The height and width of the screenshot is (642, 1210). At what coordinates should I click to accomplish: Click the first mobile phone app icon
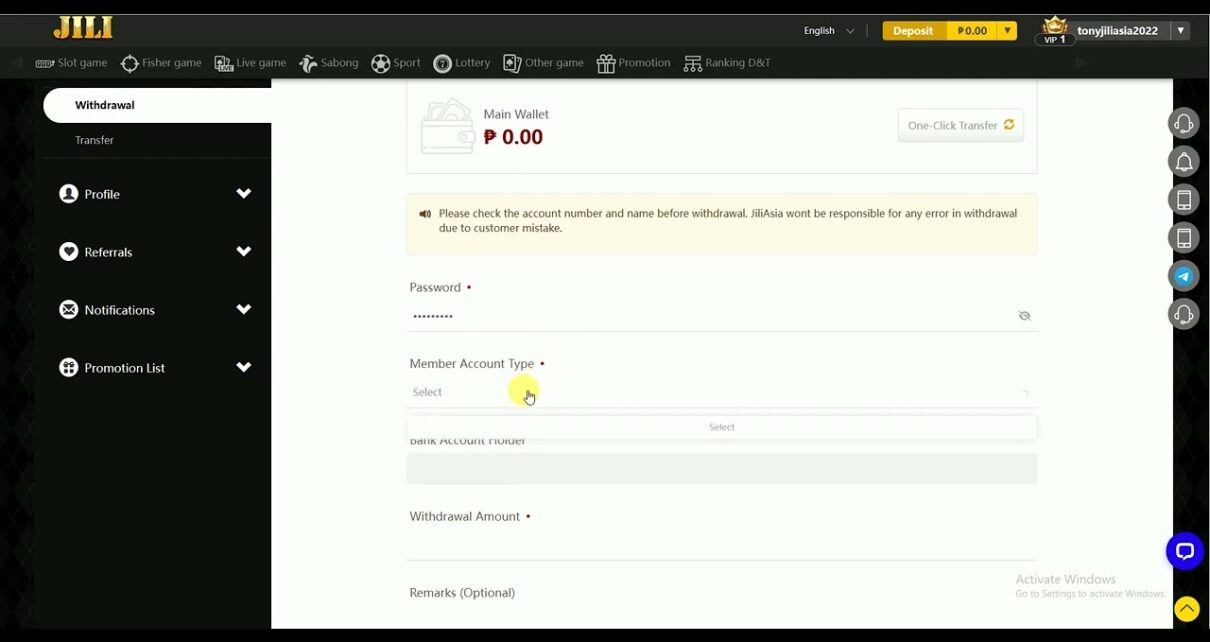click(1184, 199)
